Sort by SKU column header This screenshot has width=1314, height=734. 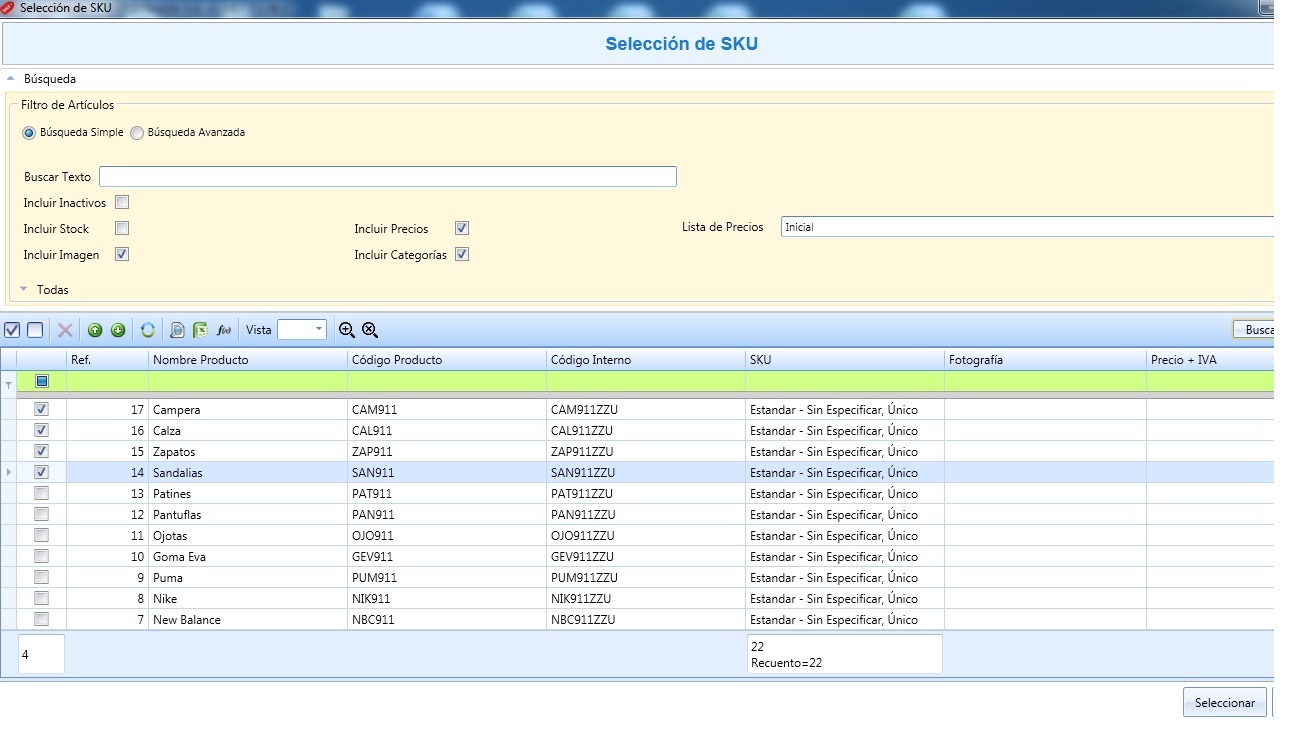(845, 360)
